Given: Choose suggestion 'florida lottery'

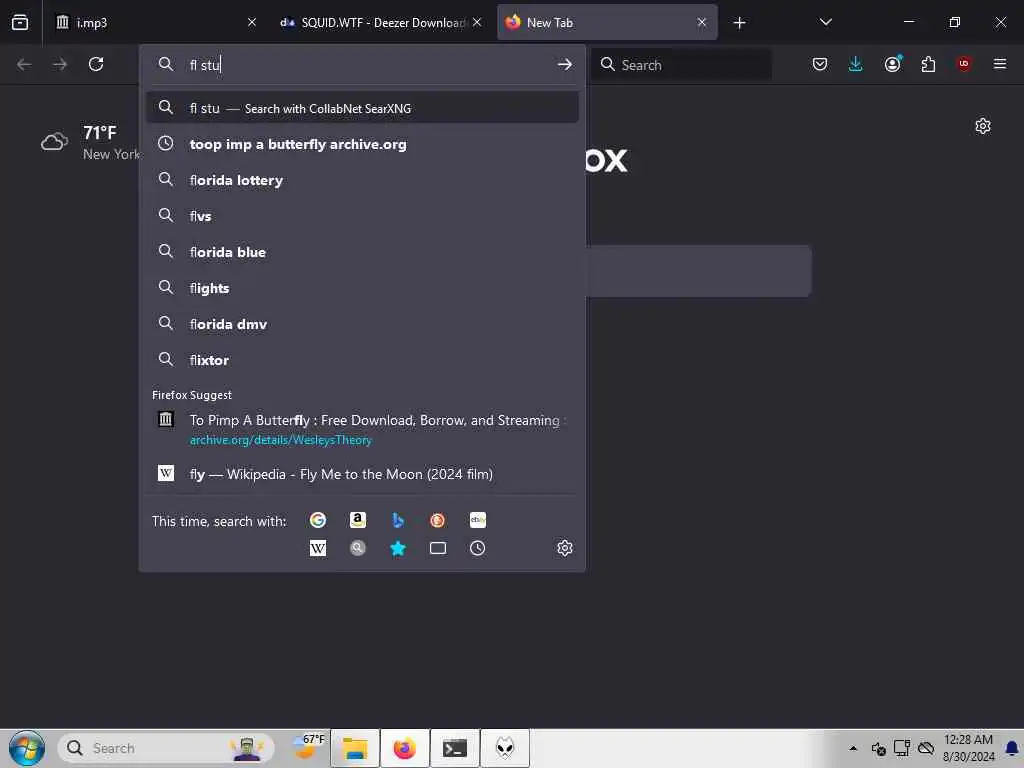Looking at the screenshot, I should tap(362, 180).
